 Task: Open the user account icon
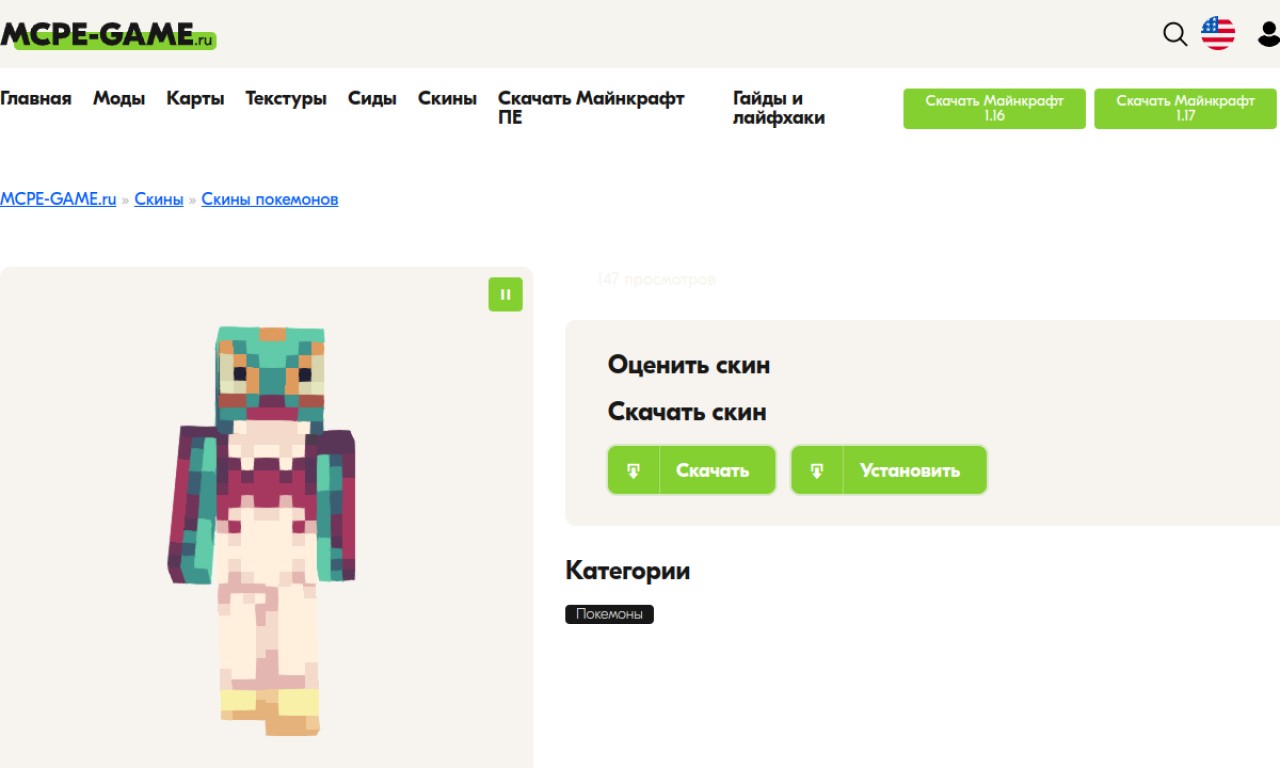pyautogui.click(x=1268, y=35)
